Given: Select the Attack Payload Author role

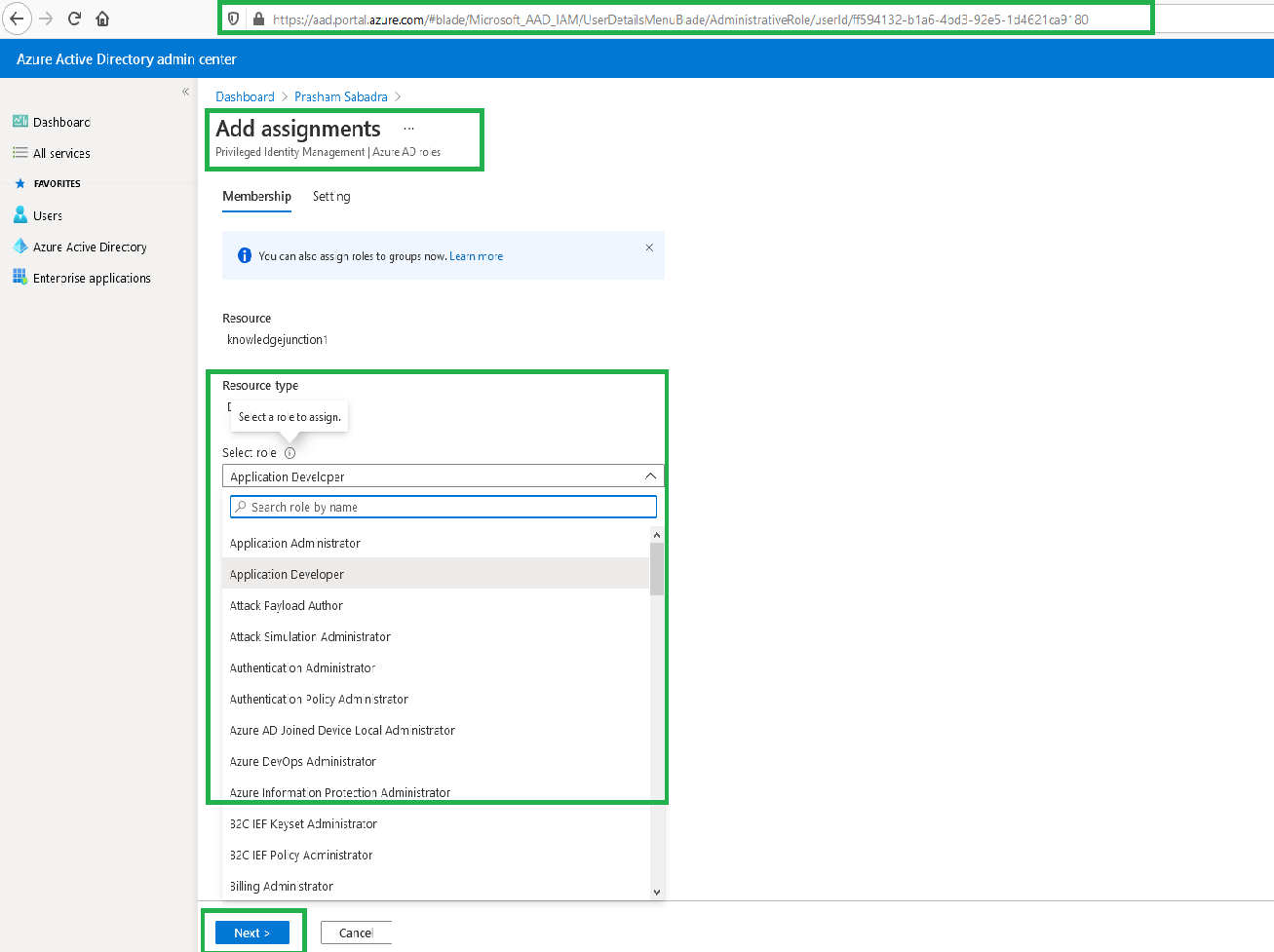Looking at the screenshot, I should [286, 605].
